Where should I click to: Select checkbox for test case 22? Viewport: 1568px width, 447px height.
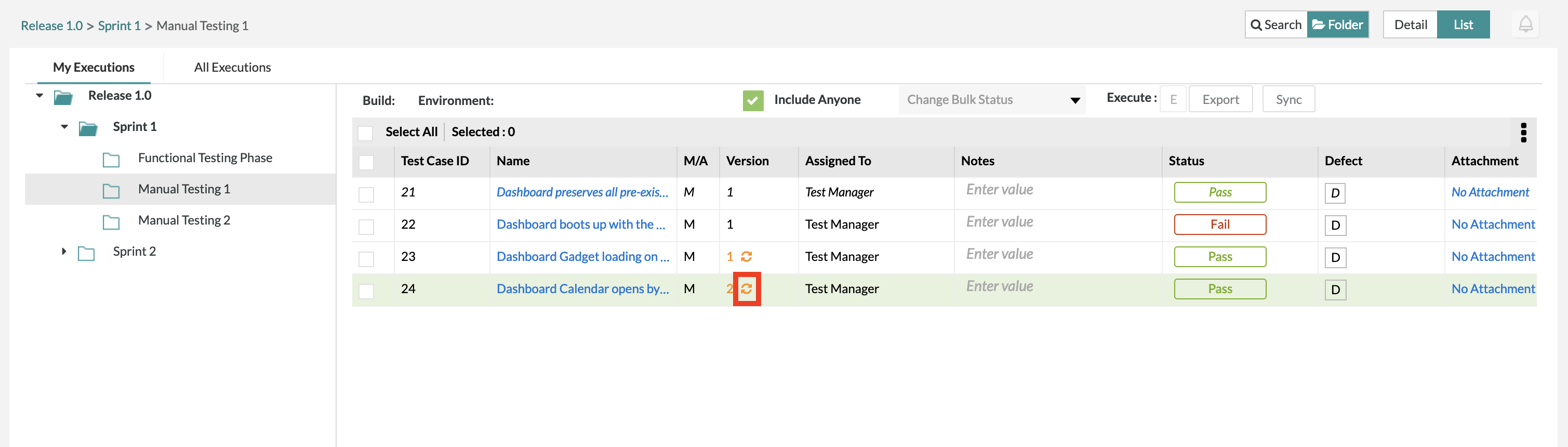[366, 227]
